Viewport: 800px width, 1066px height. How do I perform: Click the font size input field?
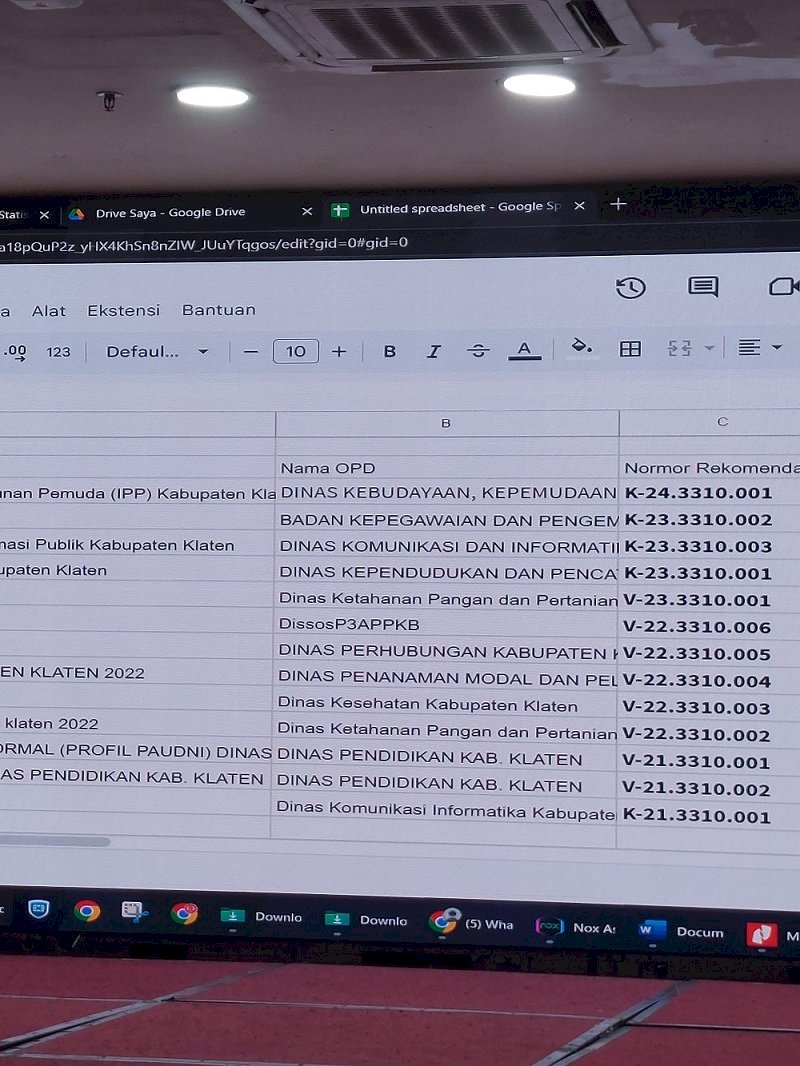(296, 351)
